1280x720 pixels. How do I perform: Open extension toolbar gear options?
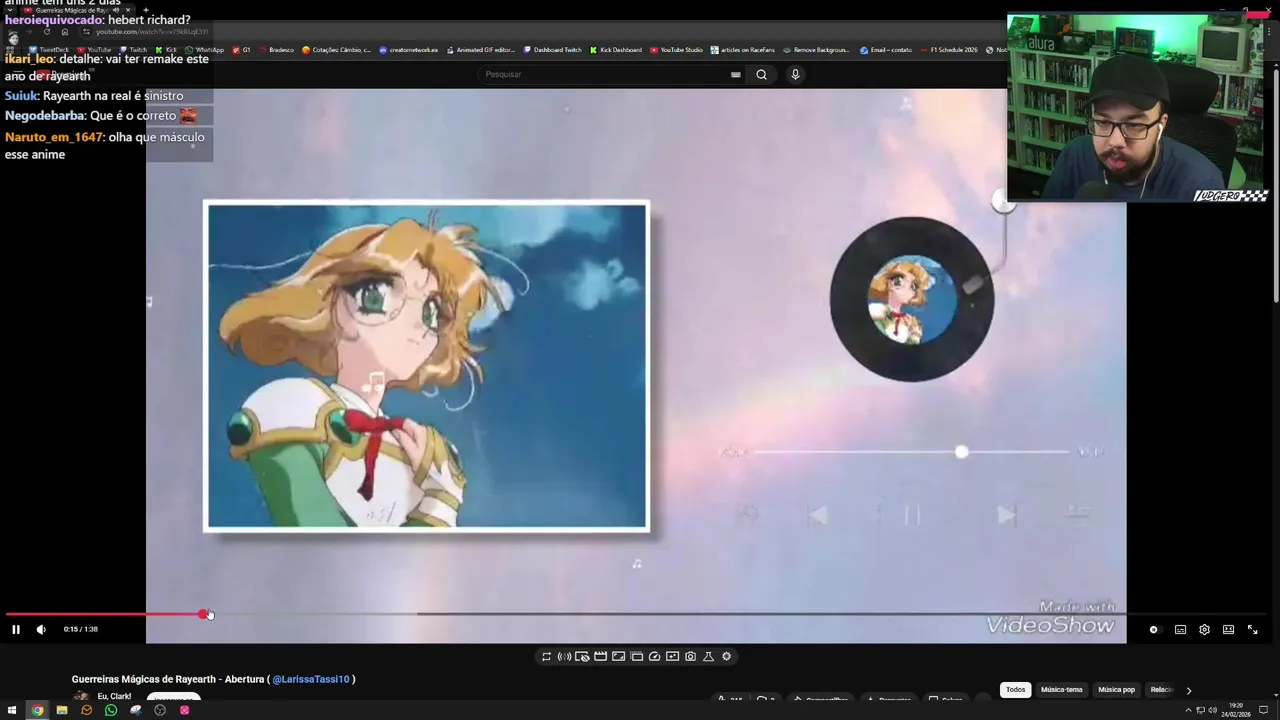click(726, 656)
